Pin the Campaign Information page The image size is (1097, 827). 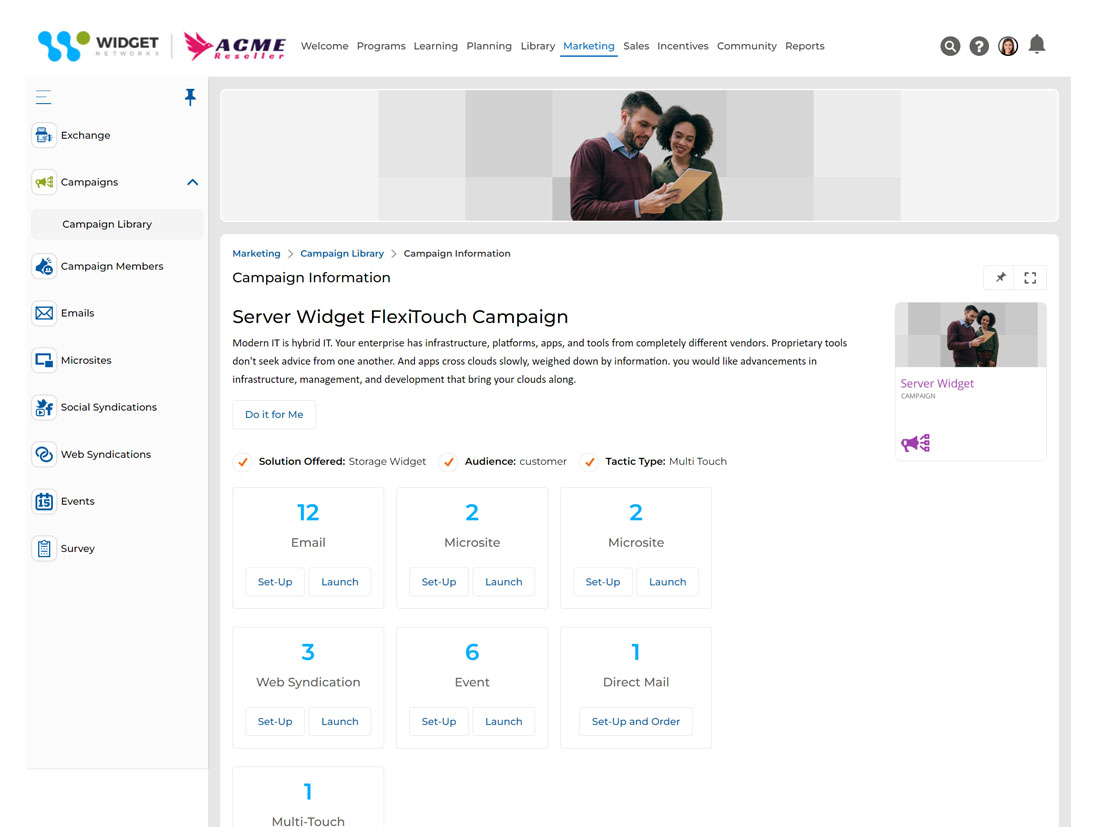pos(999,277)
